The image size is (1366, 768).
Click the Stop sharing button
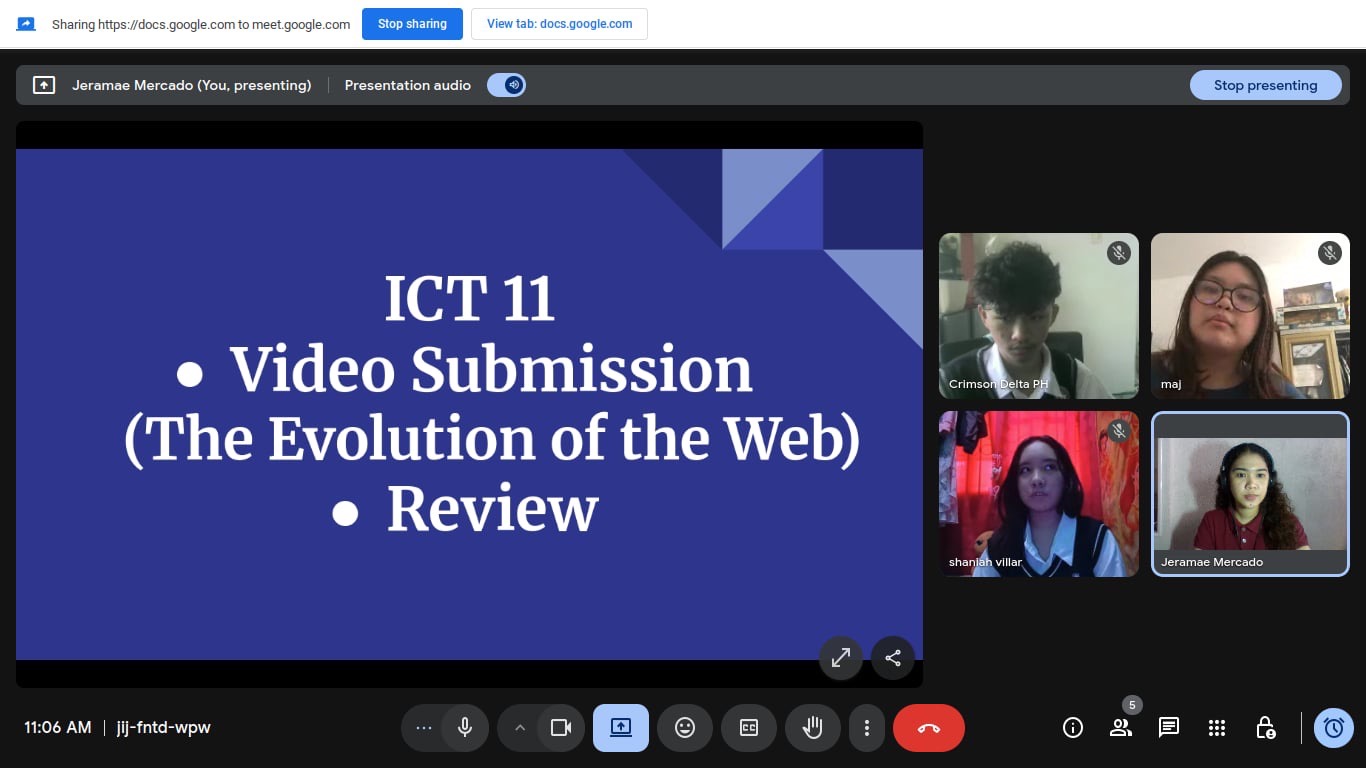[412, 24]
